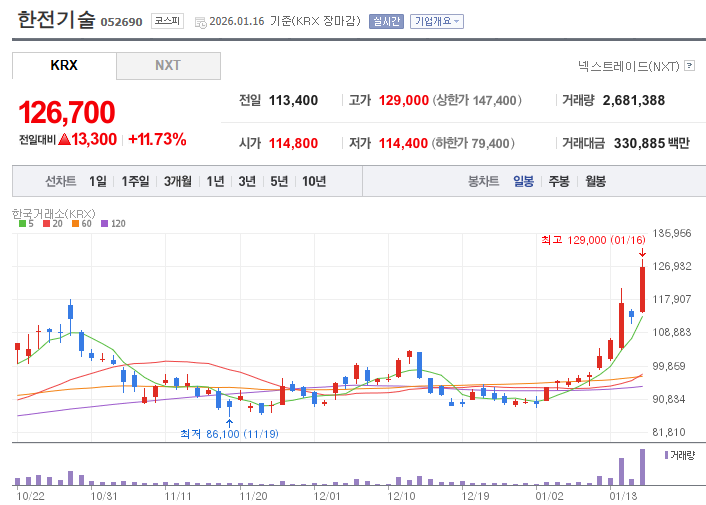Click the 10/22 date axis label
The height and width of the screenshot is (505, 706).
click(x=31, y=496)
